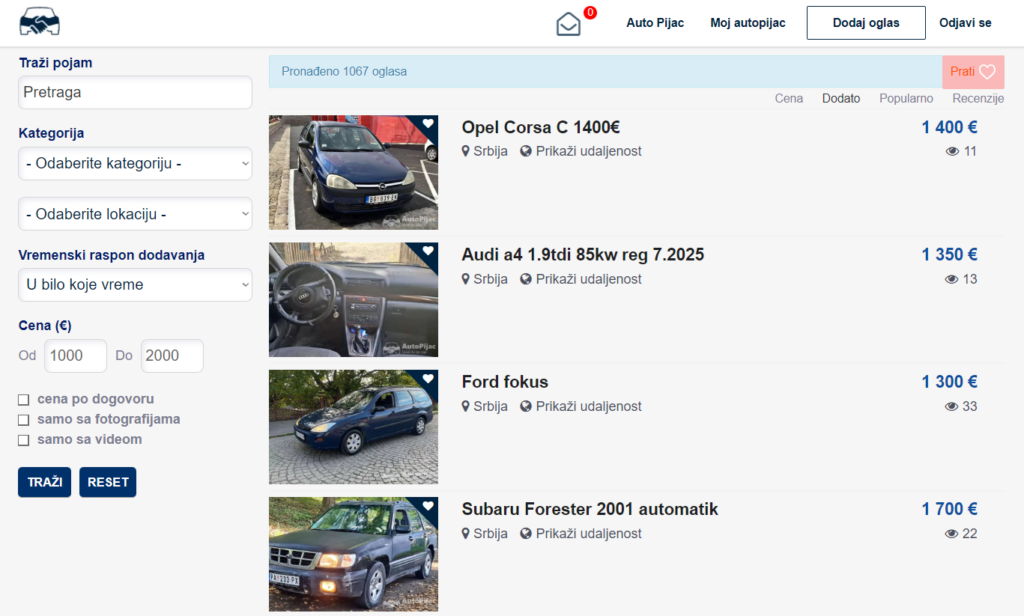1024x616 pixels.
Task: Show distance for the Ford fokus listing
Action: pyautogui.click(x=588, y=406)
